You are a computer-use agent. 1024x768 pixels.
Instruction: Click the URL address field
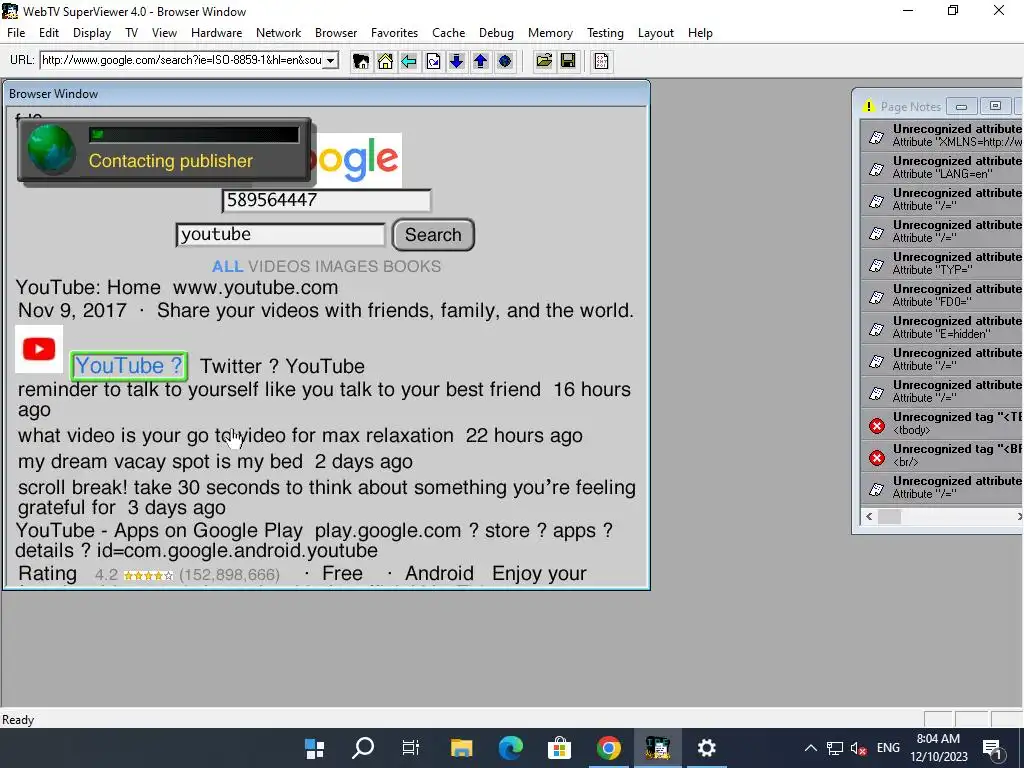pyautogui.click(x=182, y=61)
